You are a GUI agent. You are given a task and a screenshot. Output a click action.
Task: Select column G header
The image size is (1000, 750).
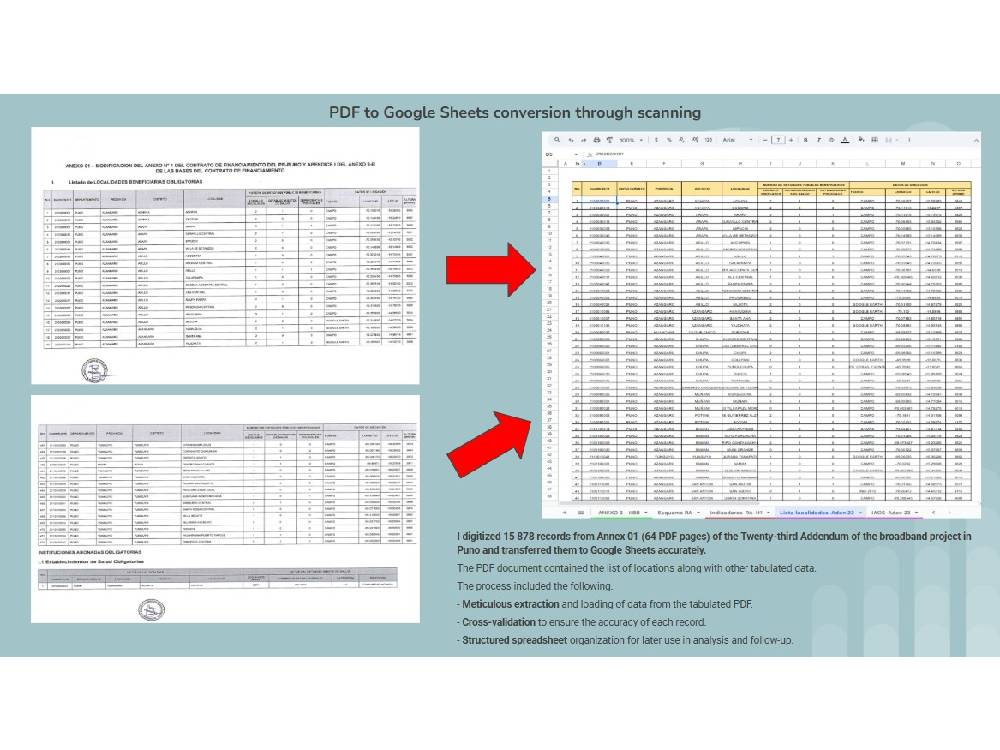(x=702, y=164)
